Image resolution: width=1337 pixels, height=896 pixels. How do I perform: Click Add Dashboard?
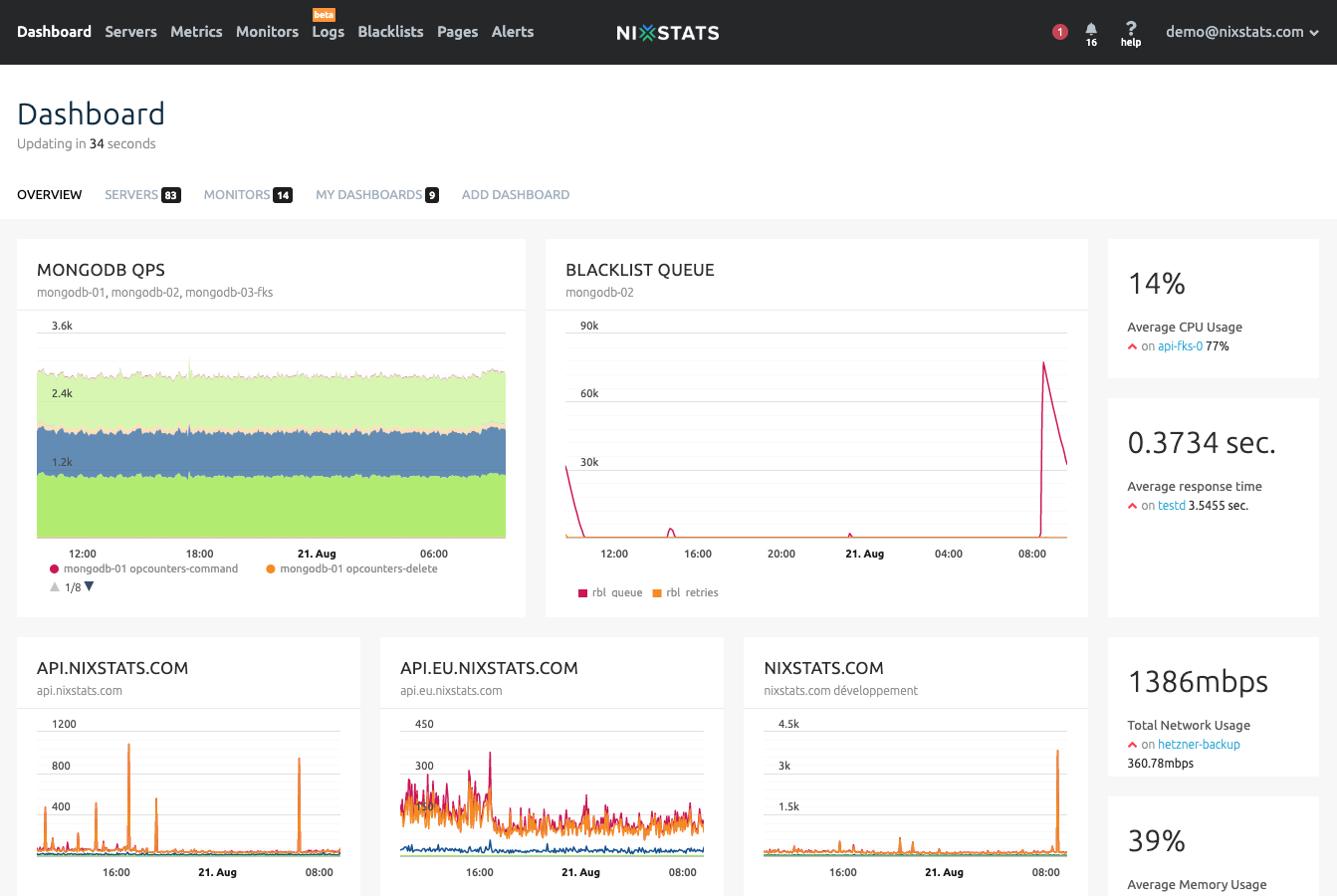(x=515, y=195)
